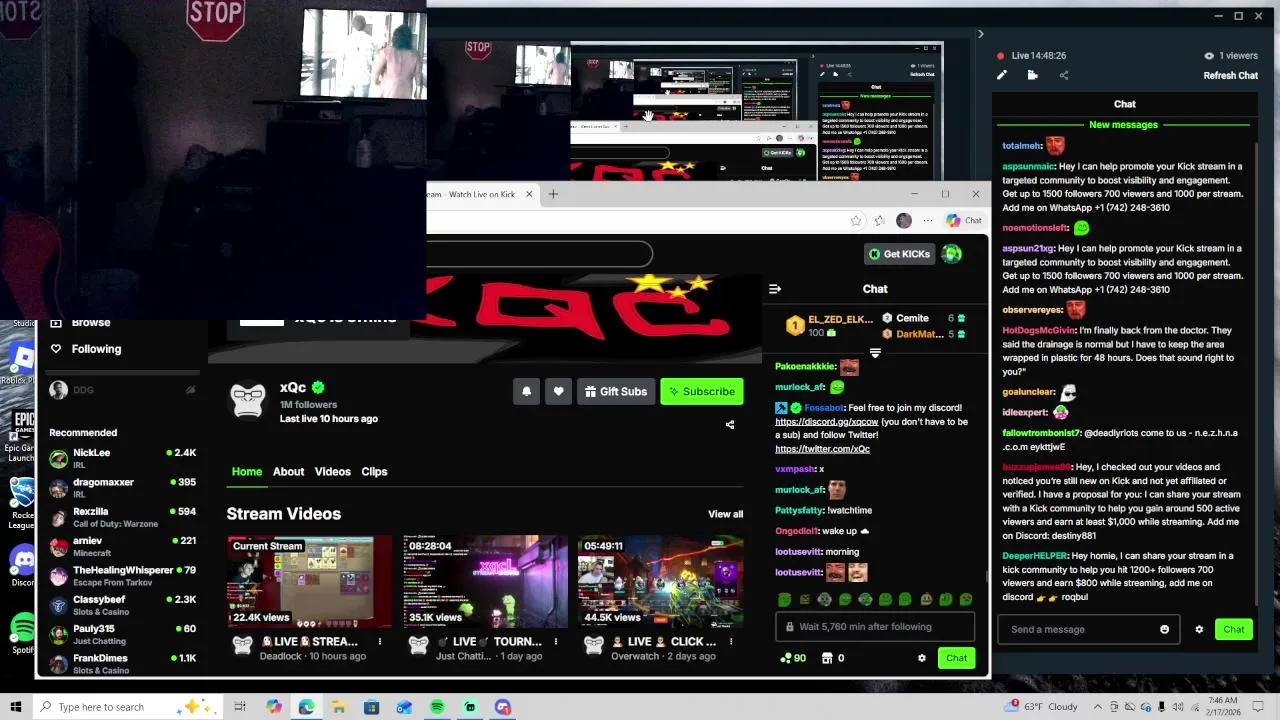Open the Current Stream video thumbnail

coord(310,581)
